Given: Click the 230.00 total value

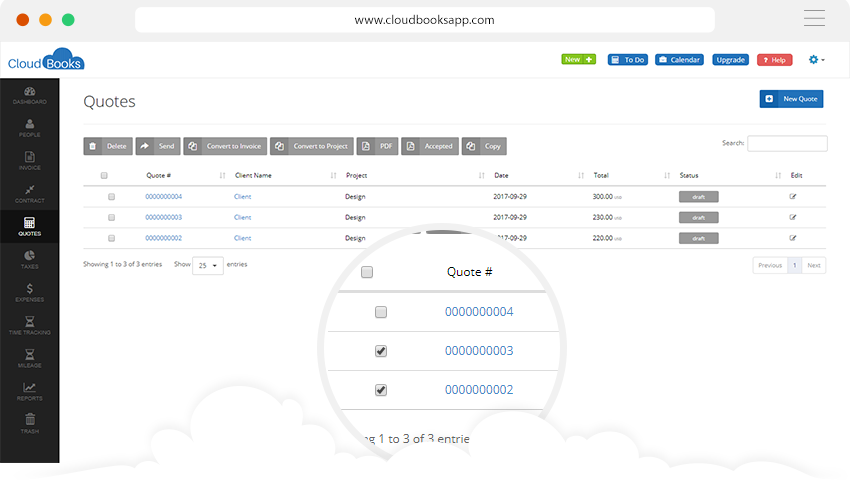Looking at the screenshot, I should pyautogui.click(x=603, y=217).
